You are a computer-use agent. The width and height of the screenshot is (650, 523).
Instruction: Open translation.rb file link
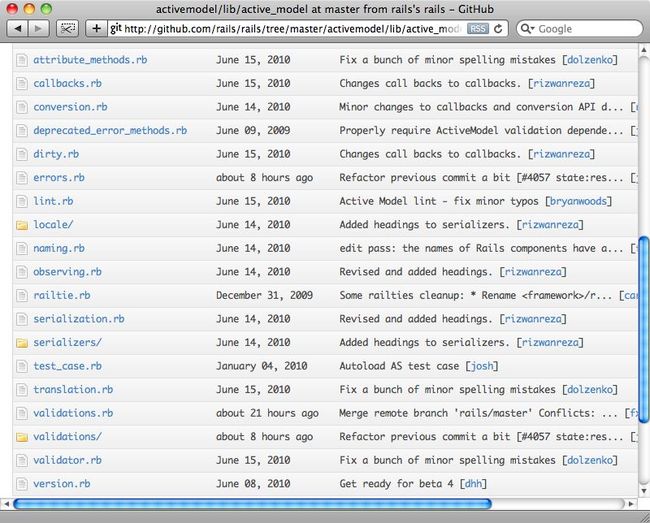coord(73,390)
